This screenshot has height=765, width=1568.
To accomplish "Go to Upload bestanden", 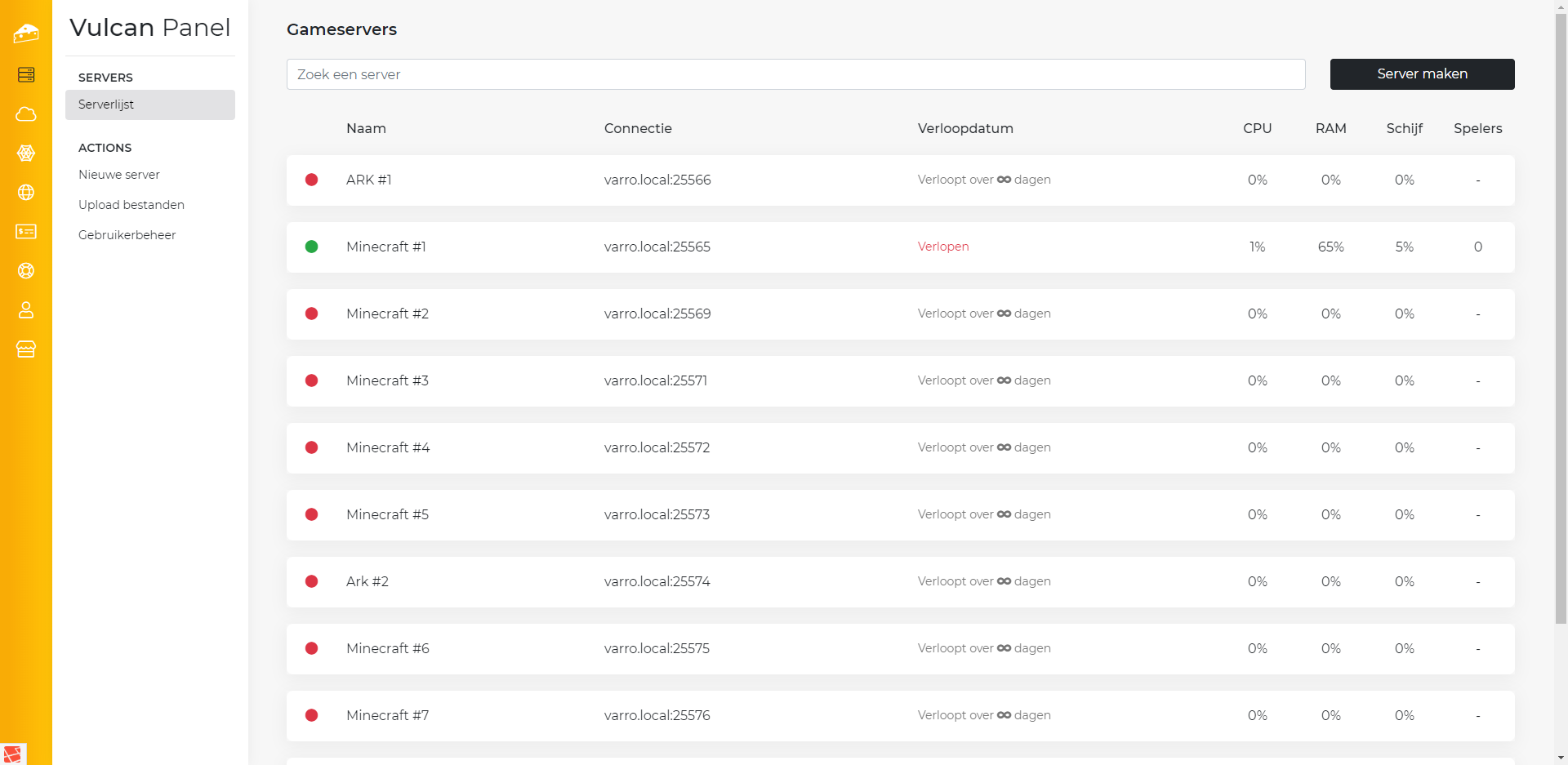I will tap(131, 205).
